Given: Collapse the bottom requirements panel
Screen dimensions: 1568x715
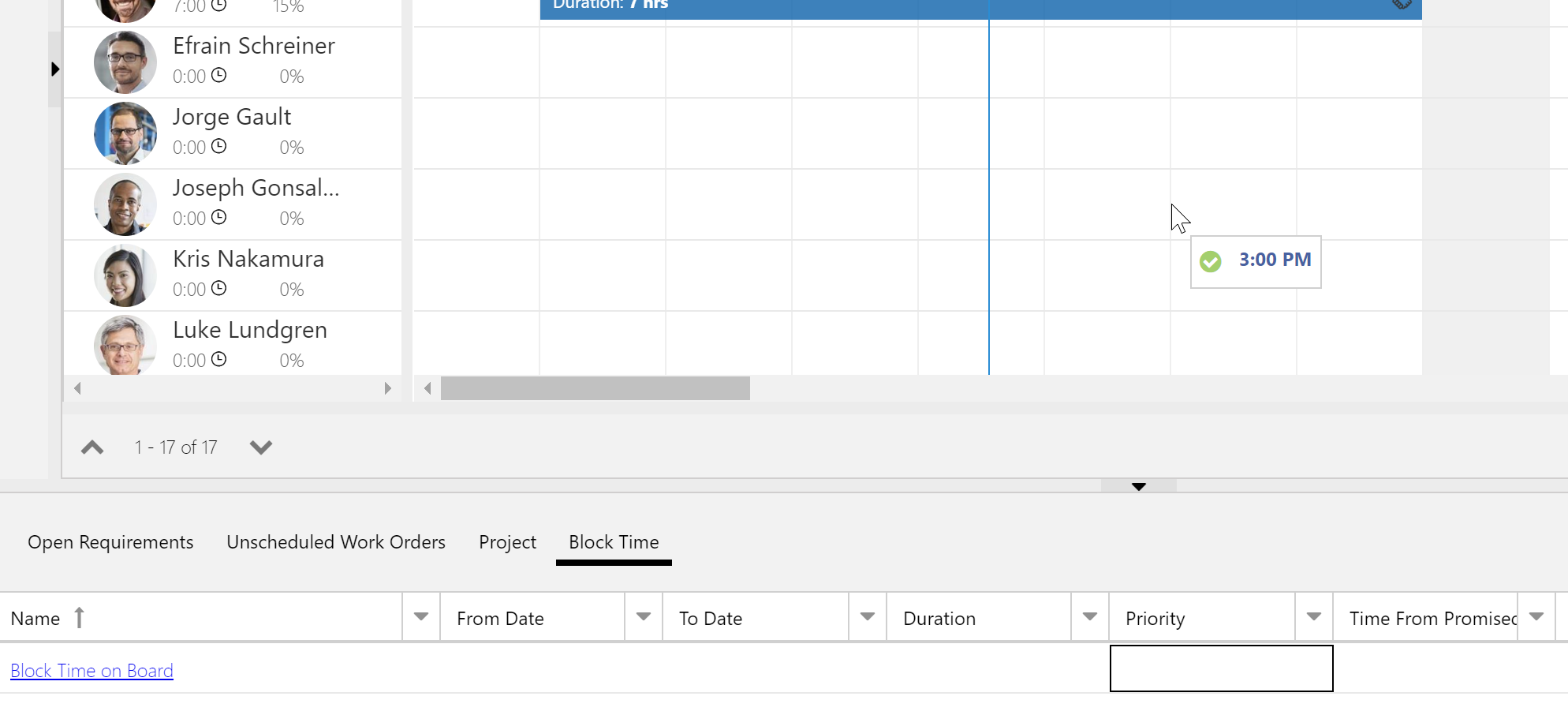Looking at the screenshot, I should click(x=1138, y=486).
